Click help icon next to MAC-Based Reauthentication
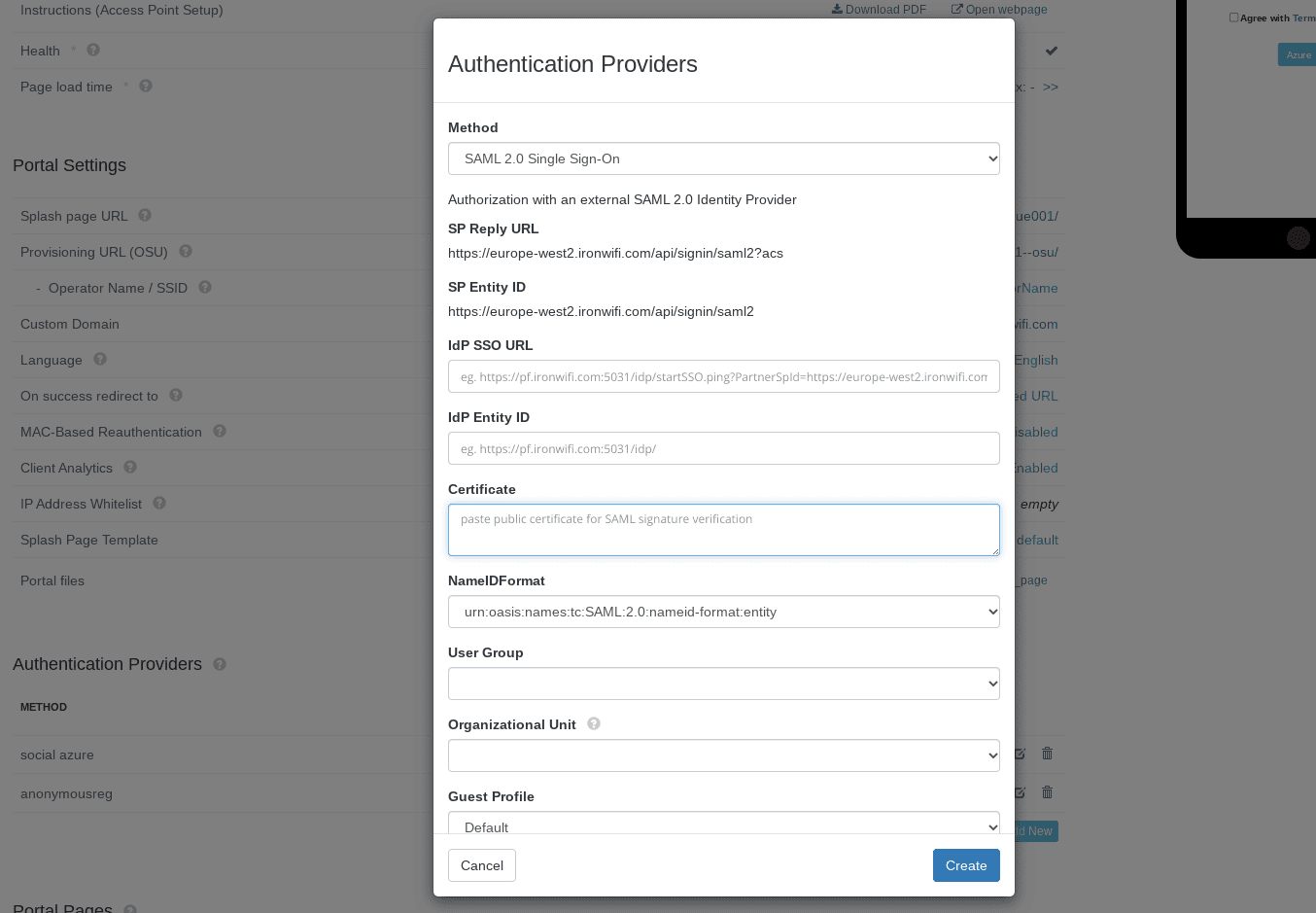Image resolution: width=1316 pixels, height=913 pixels. (220, 431)
